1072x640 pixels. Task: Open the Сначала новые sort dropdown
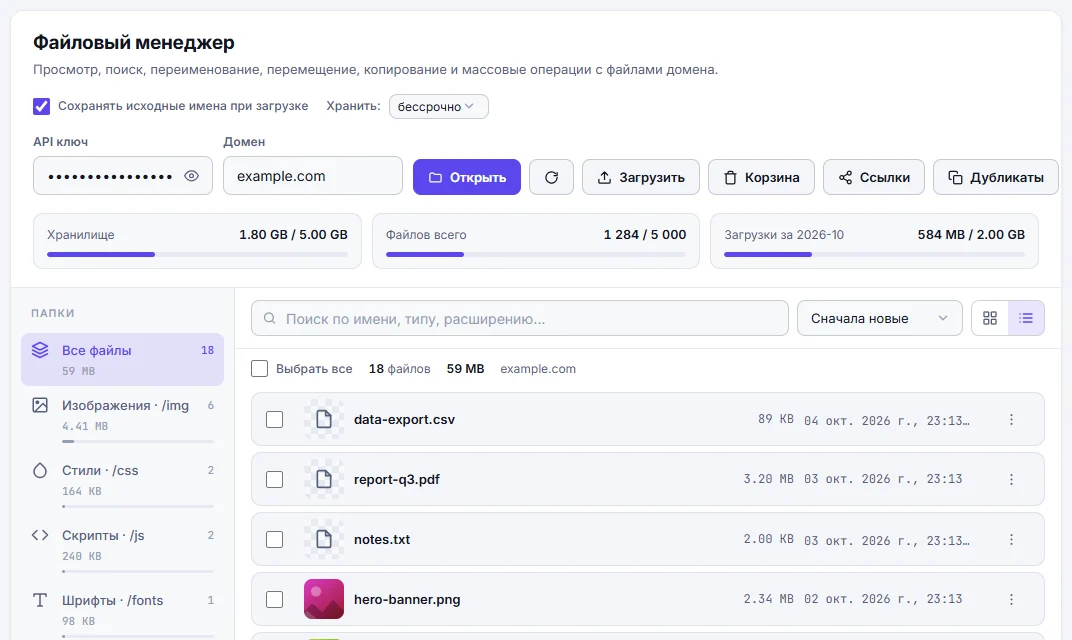click(879, 318)
